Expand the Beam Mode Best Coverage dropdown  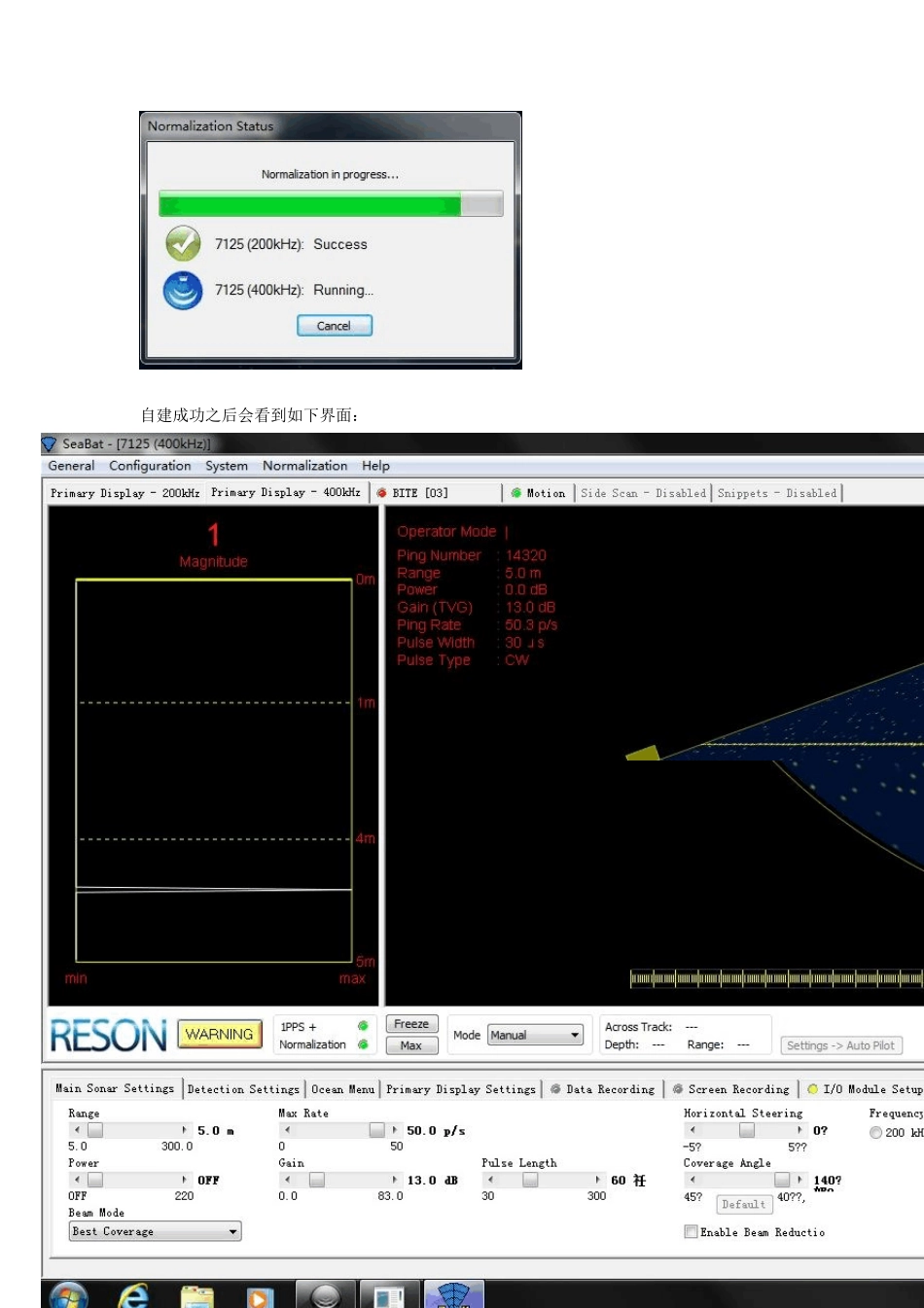tap(155, 1232)
